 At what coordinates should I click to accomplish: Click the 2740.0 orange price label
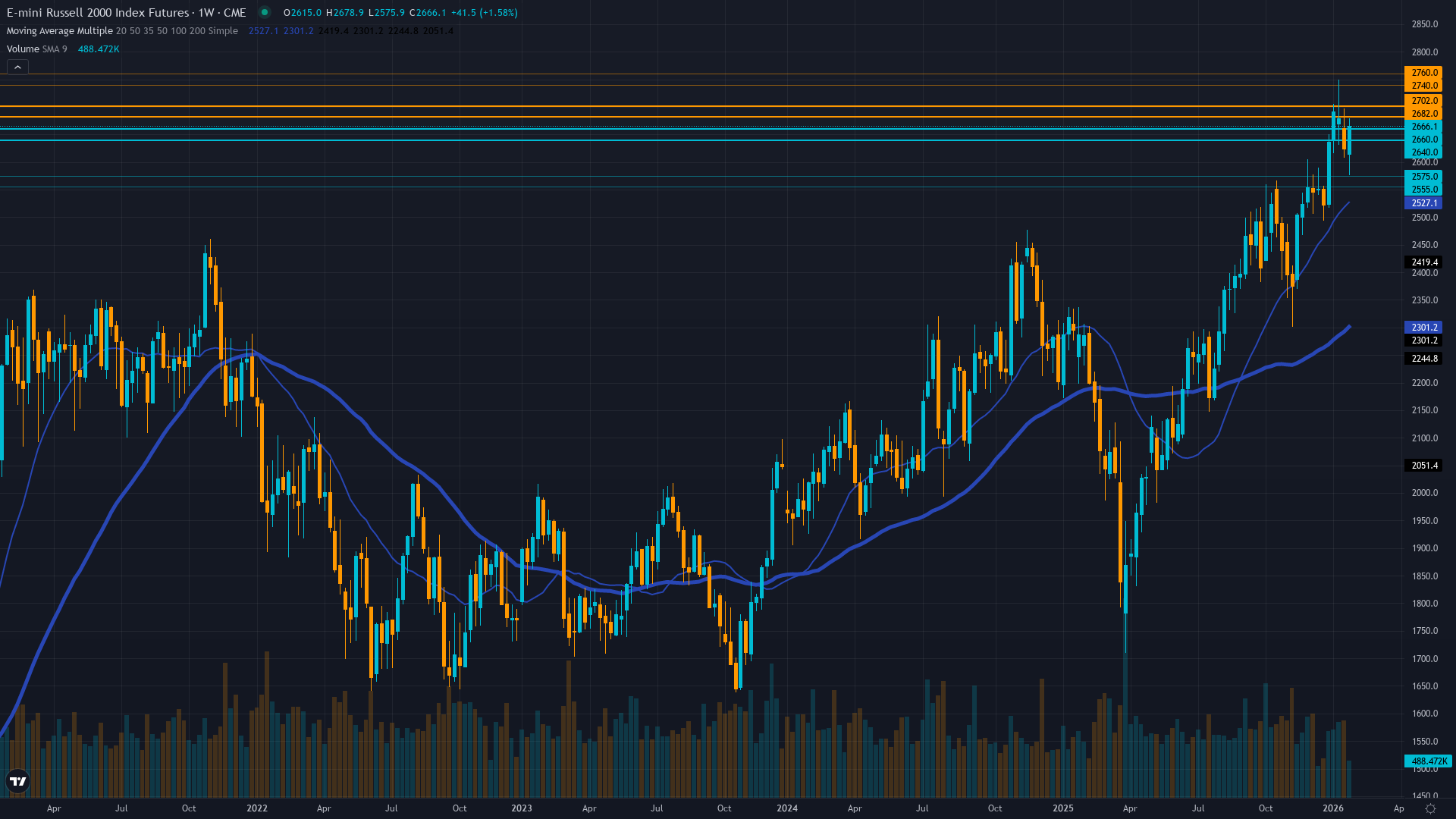pyautogui.click(x=1423, y=86)
